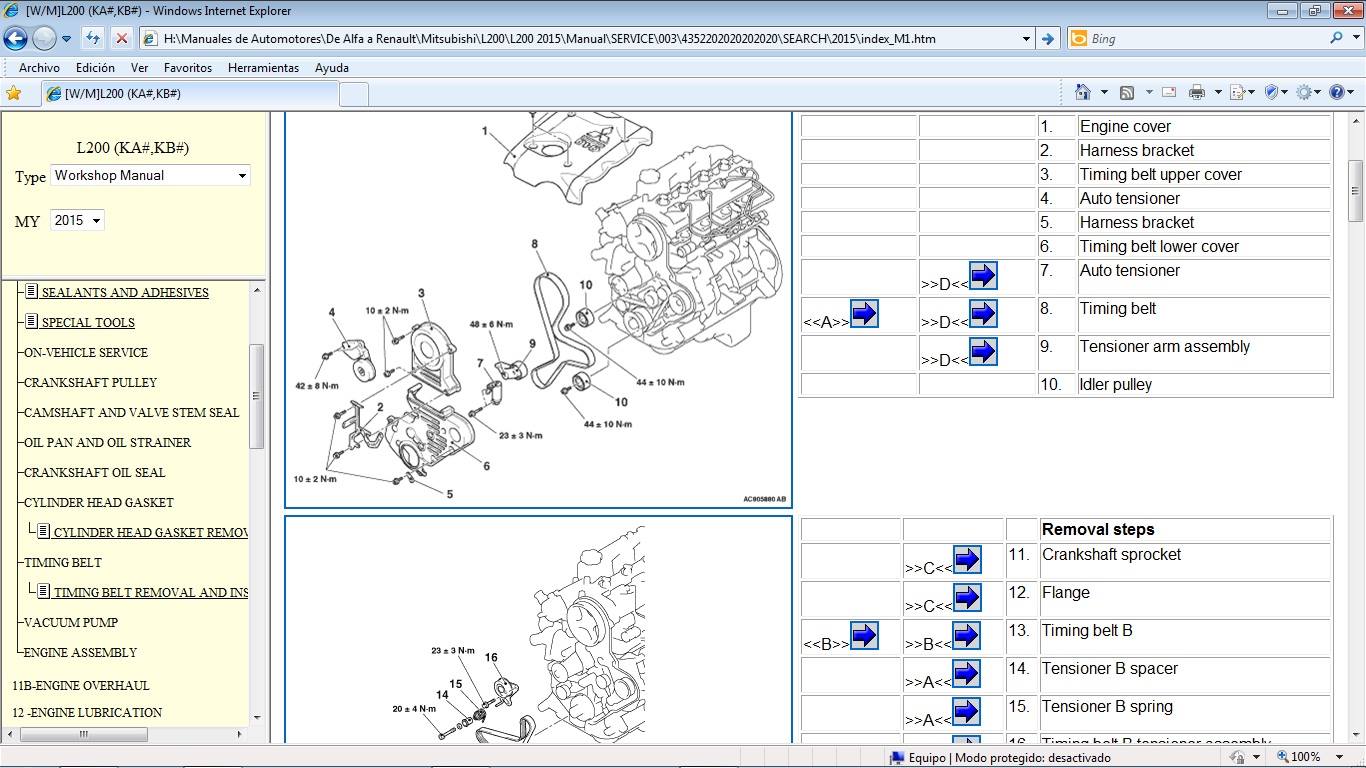Click >>A<< arrow for Tensioner B spacer
The height and width of the screenshot is (768, 1366).
[x=966, y=673]
